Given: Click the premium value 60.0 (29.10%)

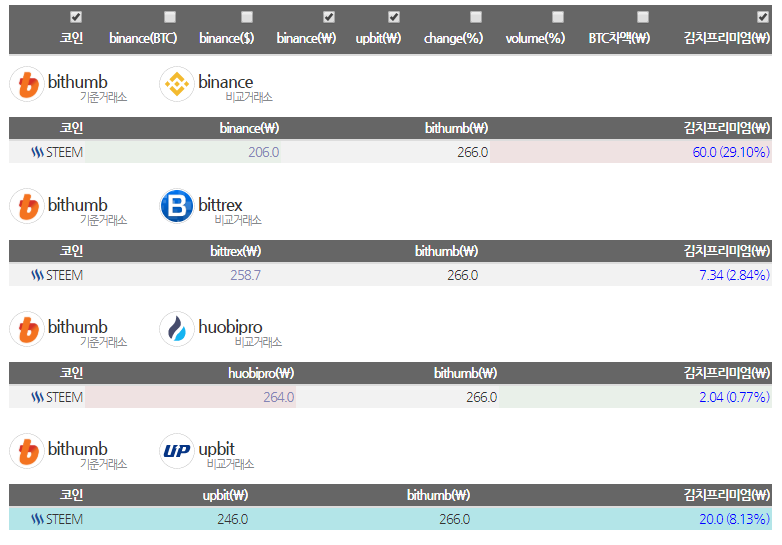Looking at the screenshot, I should point(731,152).
